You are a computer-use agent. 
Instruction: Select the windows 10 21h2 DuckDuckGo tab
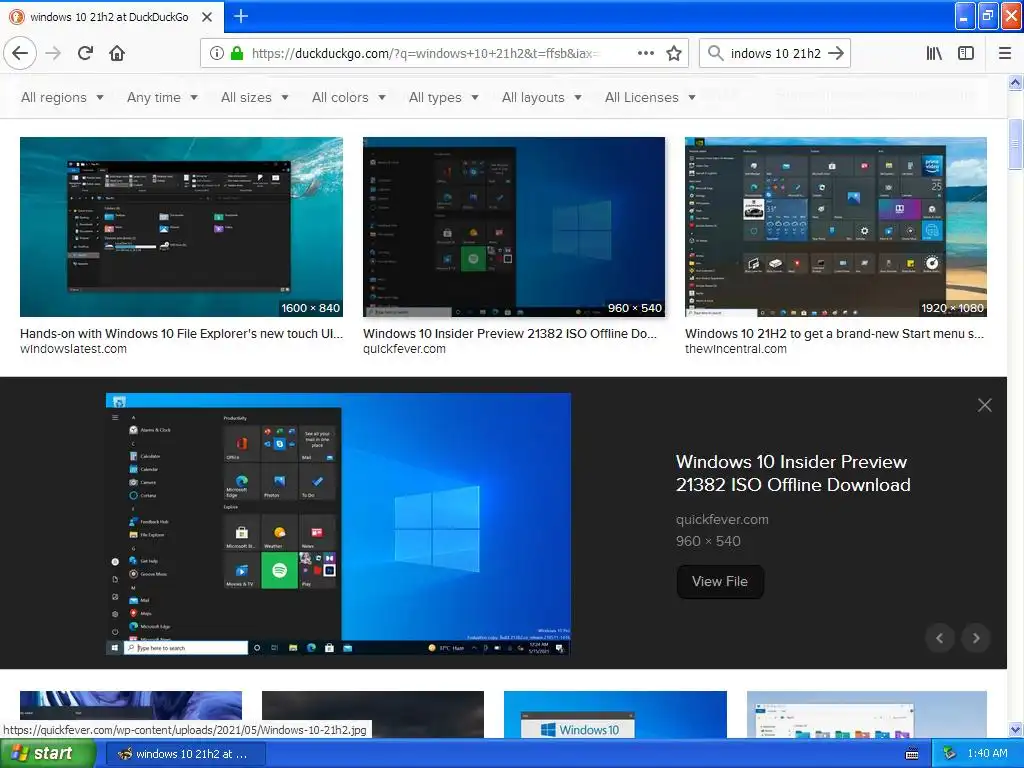111,17
